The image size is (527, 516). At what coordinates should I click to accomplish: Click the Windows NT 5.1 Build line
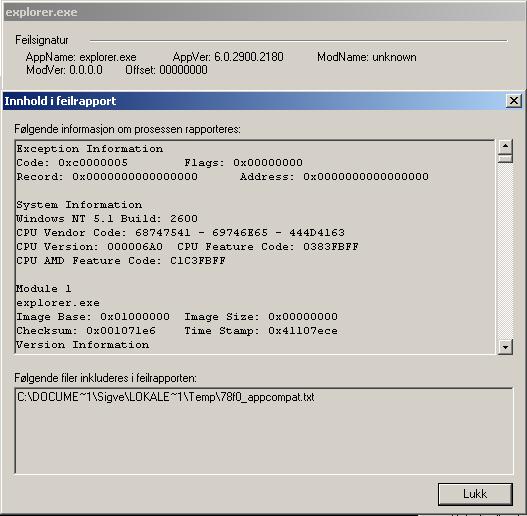pyautogui.click(x=107, y=219)
